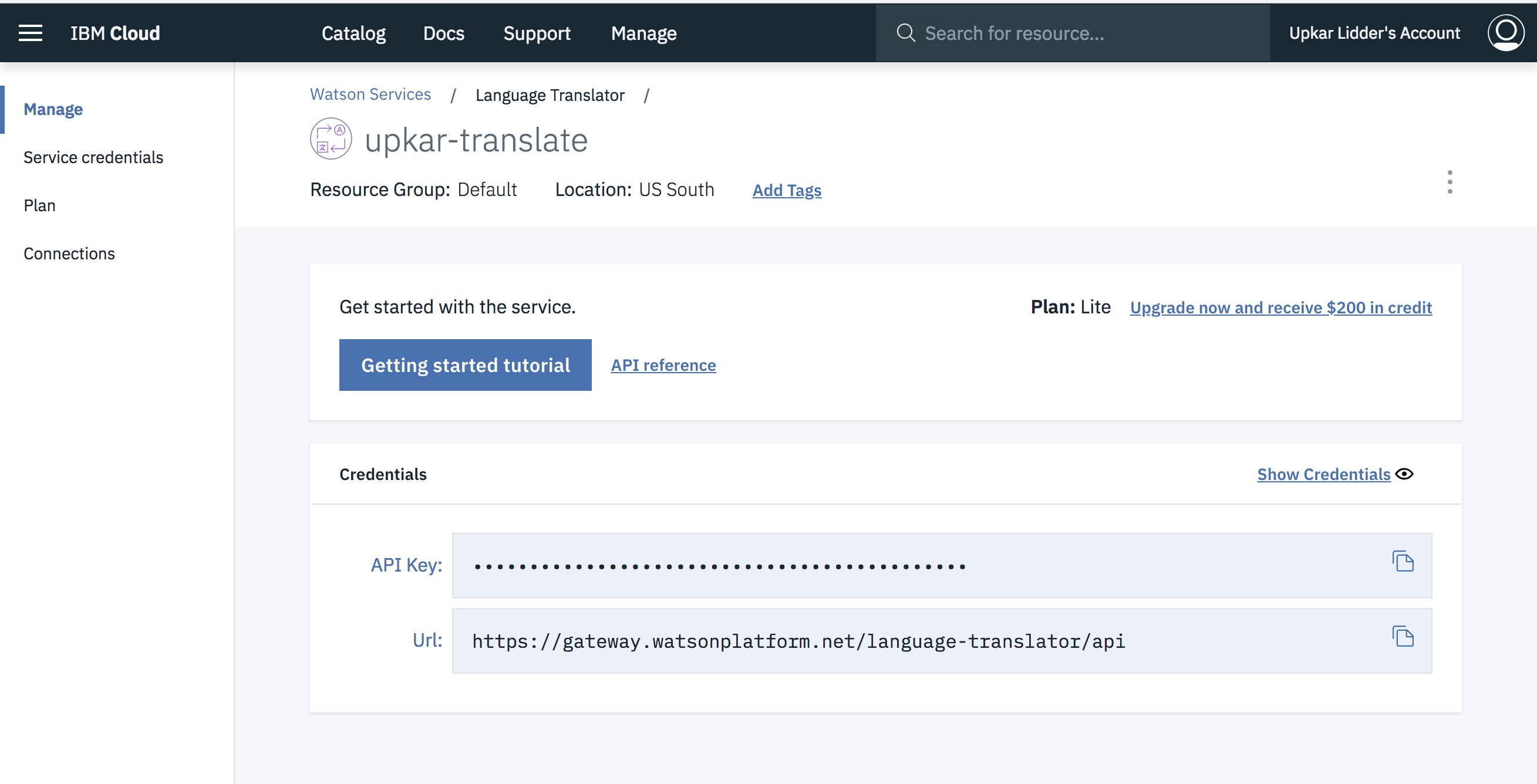Select the Plan sidebar item
This screenshot has width=1537, height=784.
[x=39, y=206]
